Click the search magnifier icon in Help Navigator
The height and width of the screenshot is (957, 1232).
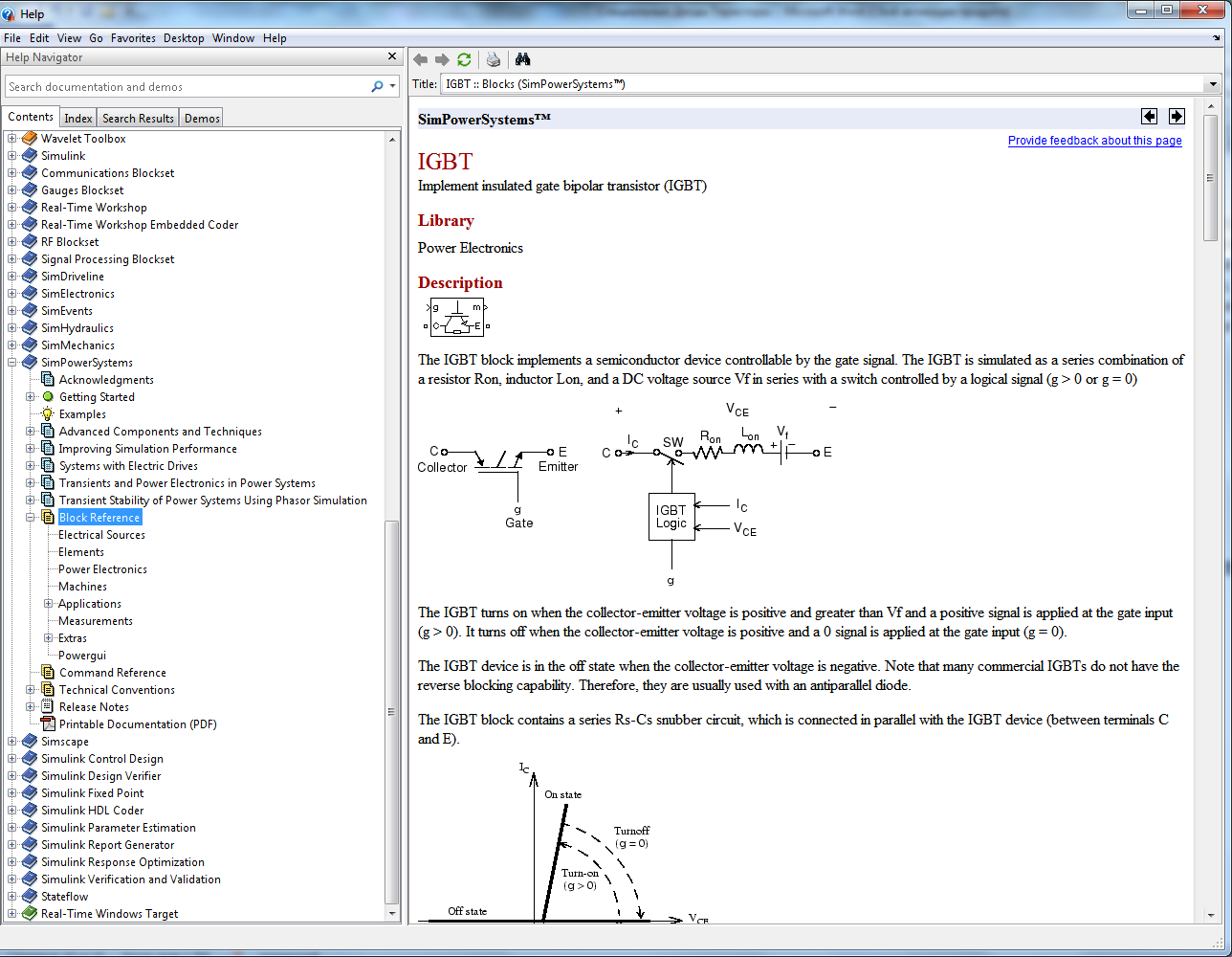point(377,86)
